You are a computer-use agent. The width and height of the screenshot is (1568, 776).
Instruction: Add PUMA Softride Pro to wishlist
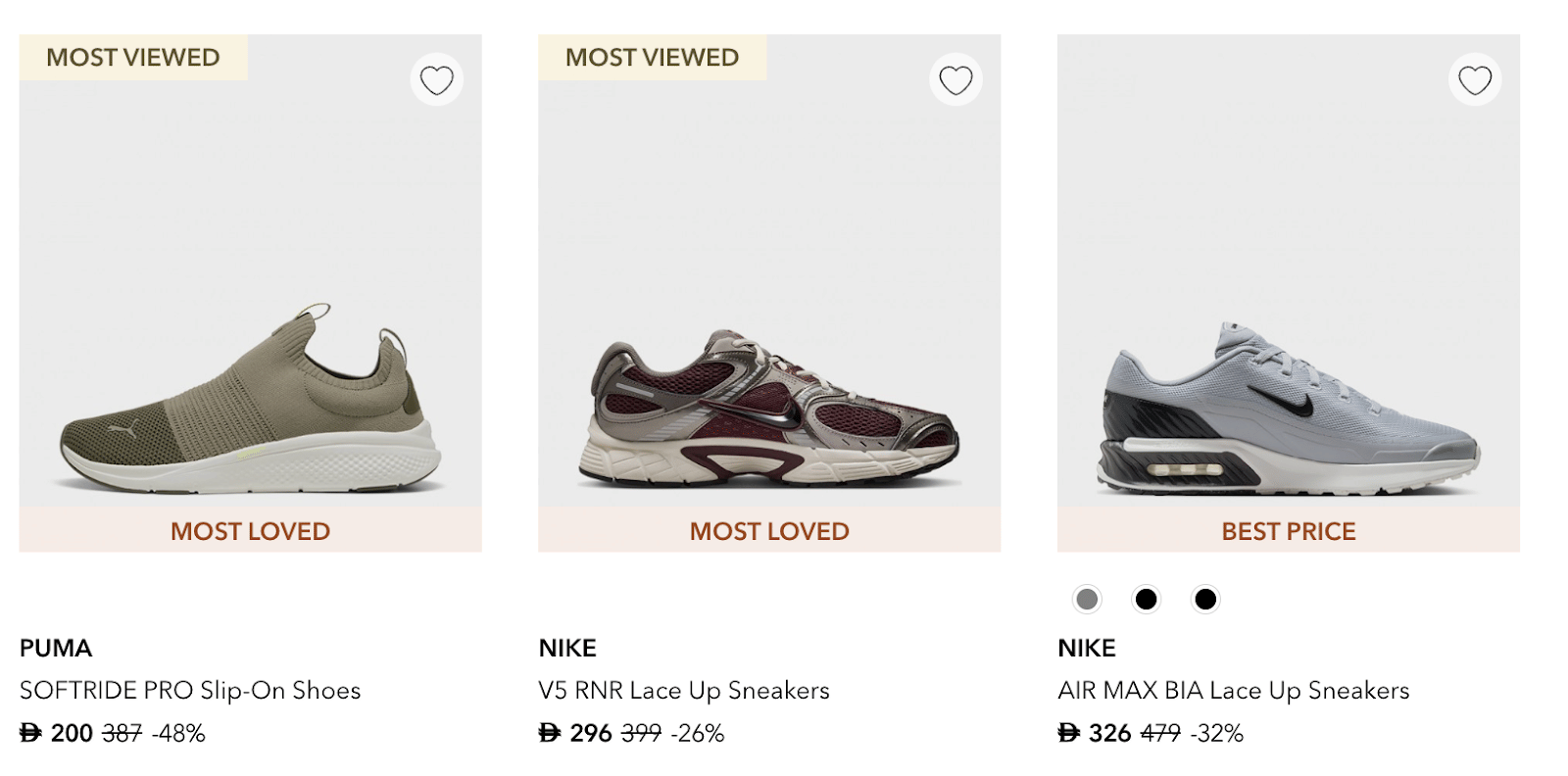coord(437,80)
